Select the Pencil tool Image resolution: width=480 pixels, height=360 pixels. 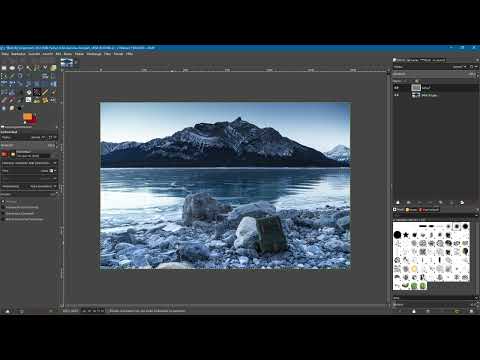click(45, 92)
